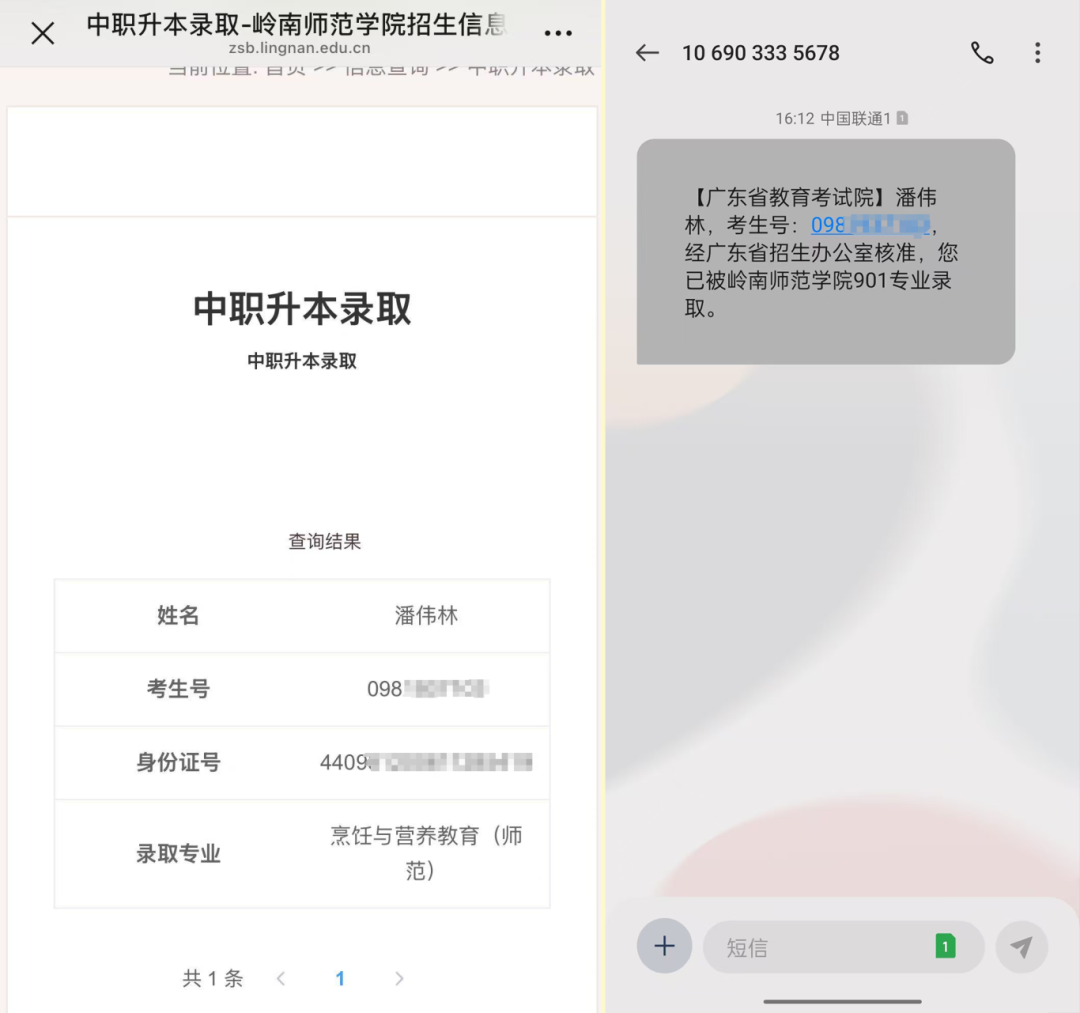Tap the plus attachment button in messaging

pos(664,946)
